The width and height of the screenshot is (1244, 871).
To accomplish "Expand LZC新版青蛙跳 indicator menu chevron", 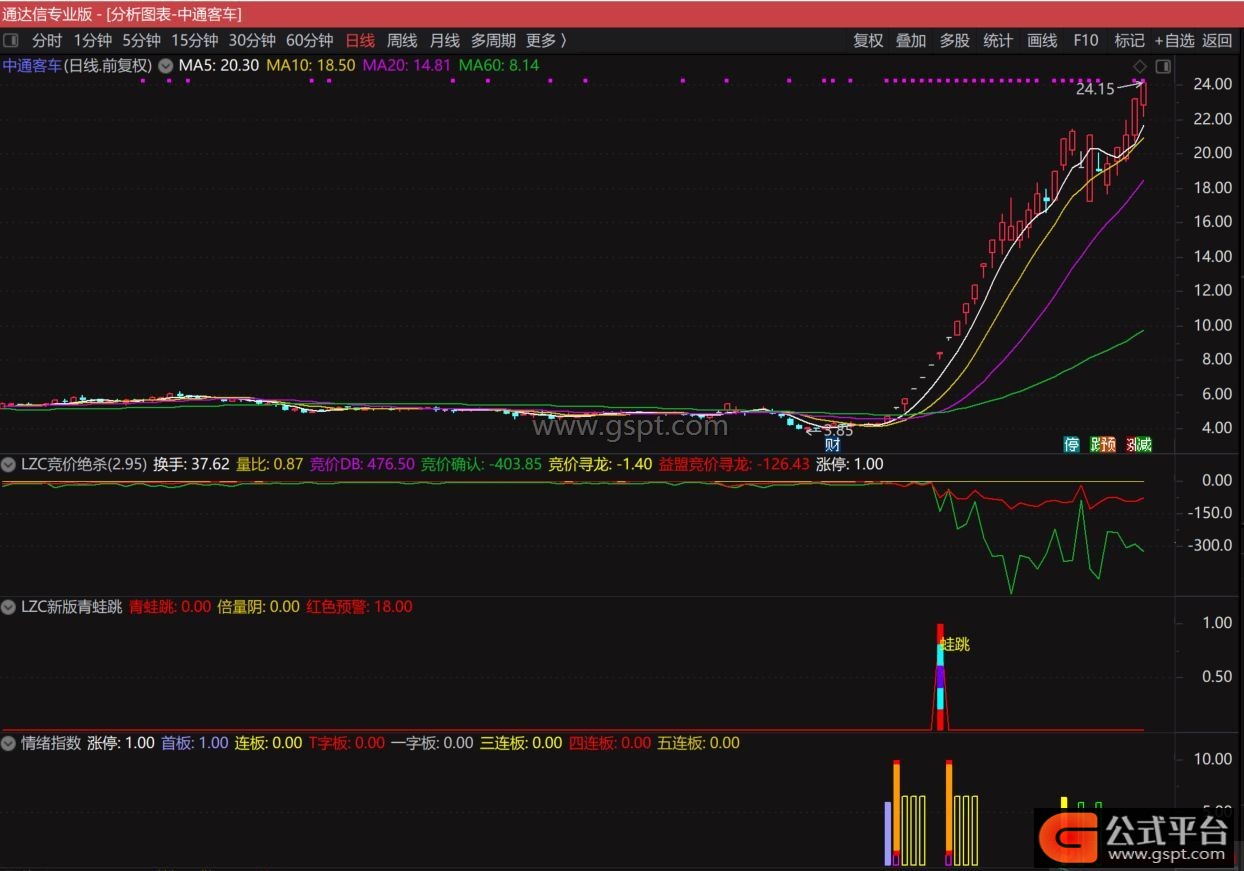I will [9, 607].
